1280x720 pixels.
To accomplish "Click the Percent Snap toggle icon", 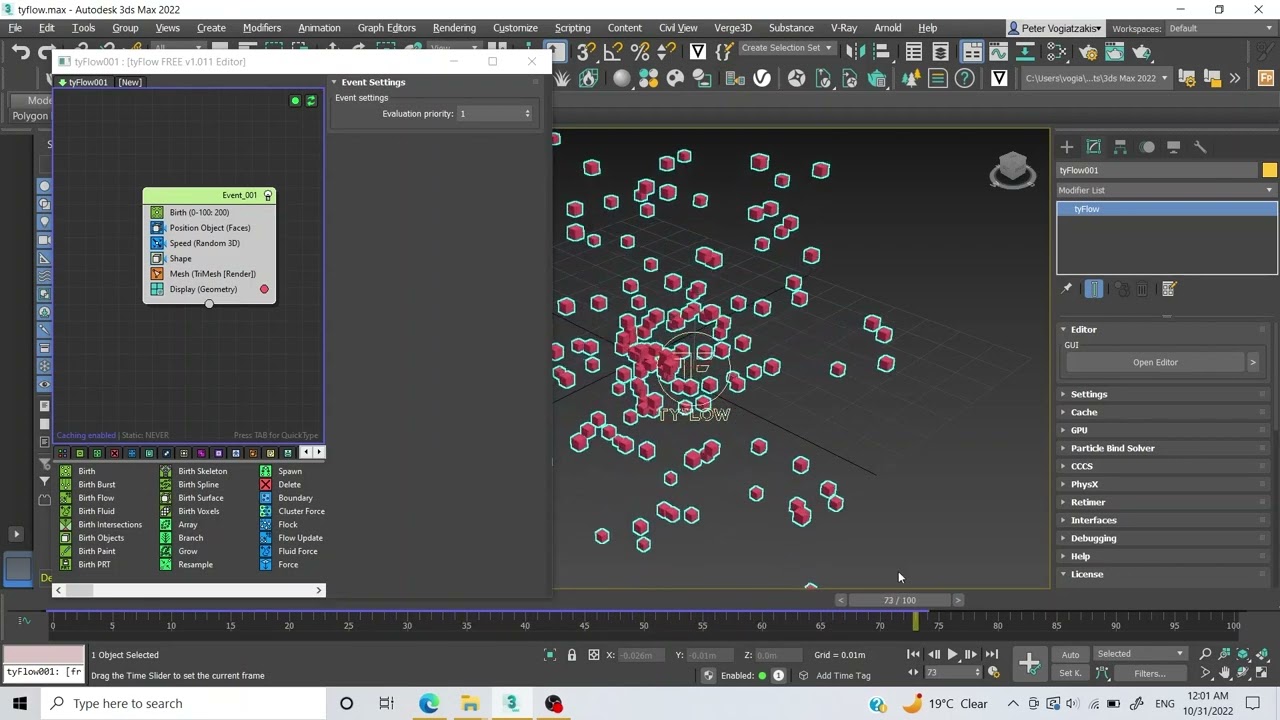I will (641, 51).
